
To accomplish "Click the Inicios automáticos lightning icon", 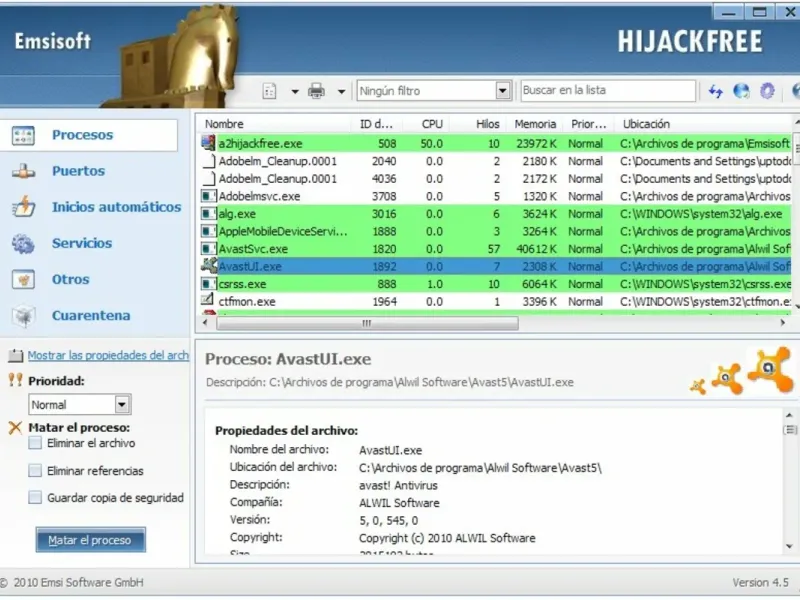I will point(23,207).
